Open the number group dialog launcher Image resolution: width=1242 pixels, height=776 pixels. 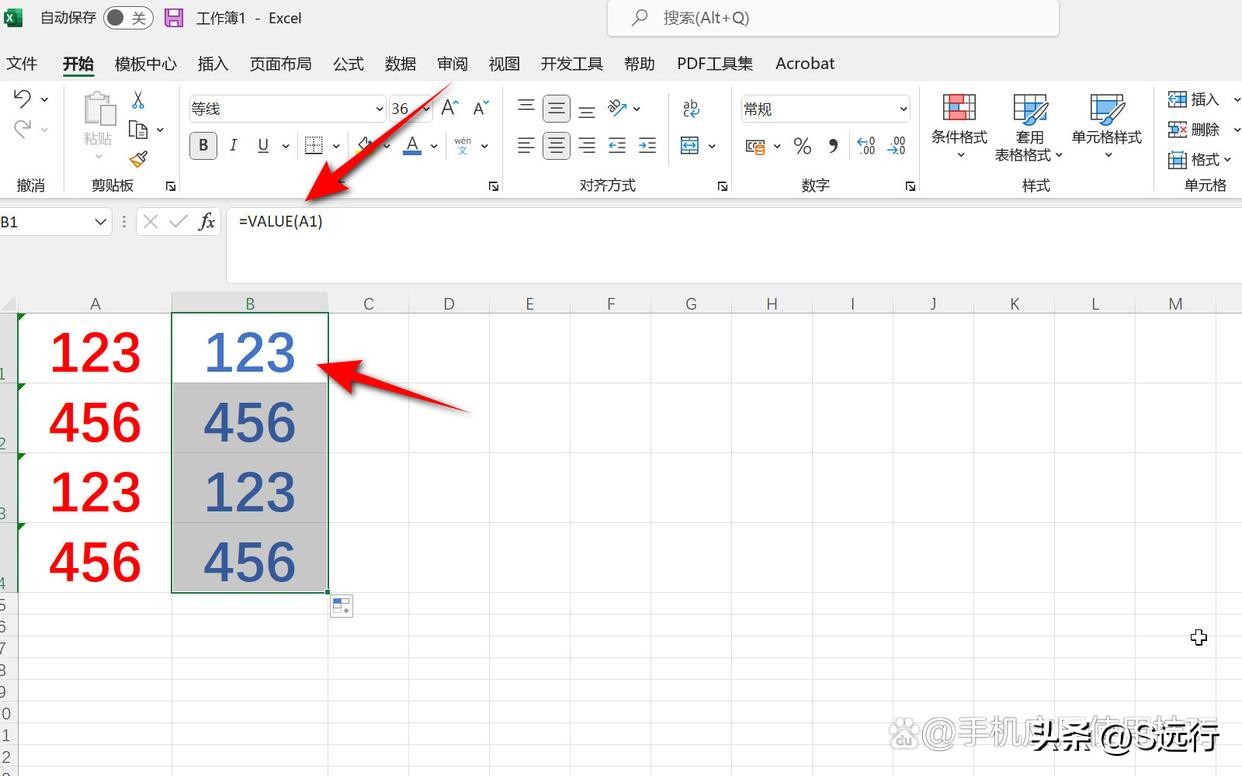910,186
